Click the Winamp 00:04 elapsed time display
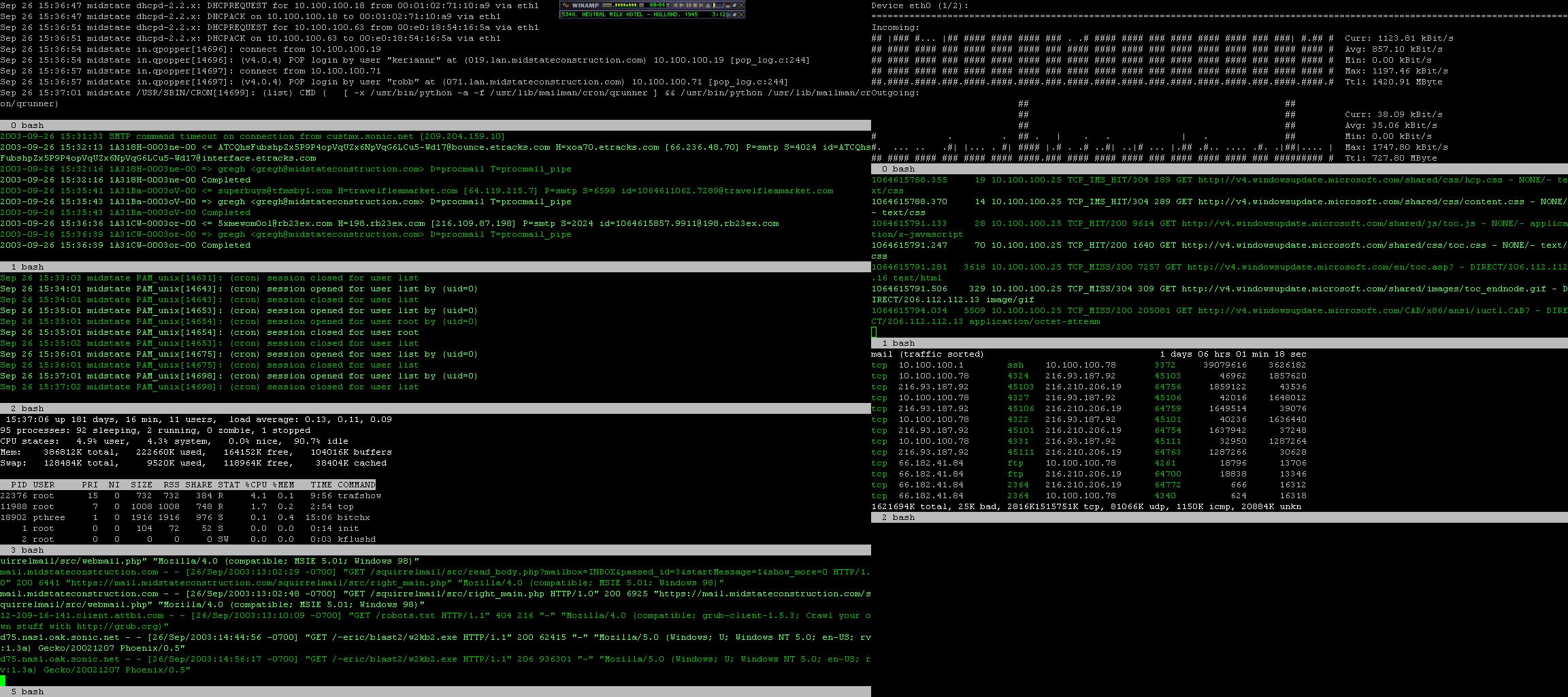1568x697 pixels. pos(657,5)
